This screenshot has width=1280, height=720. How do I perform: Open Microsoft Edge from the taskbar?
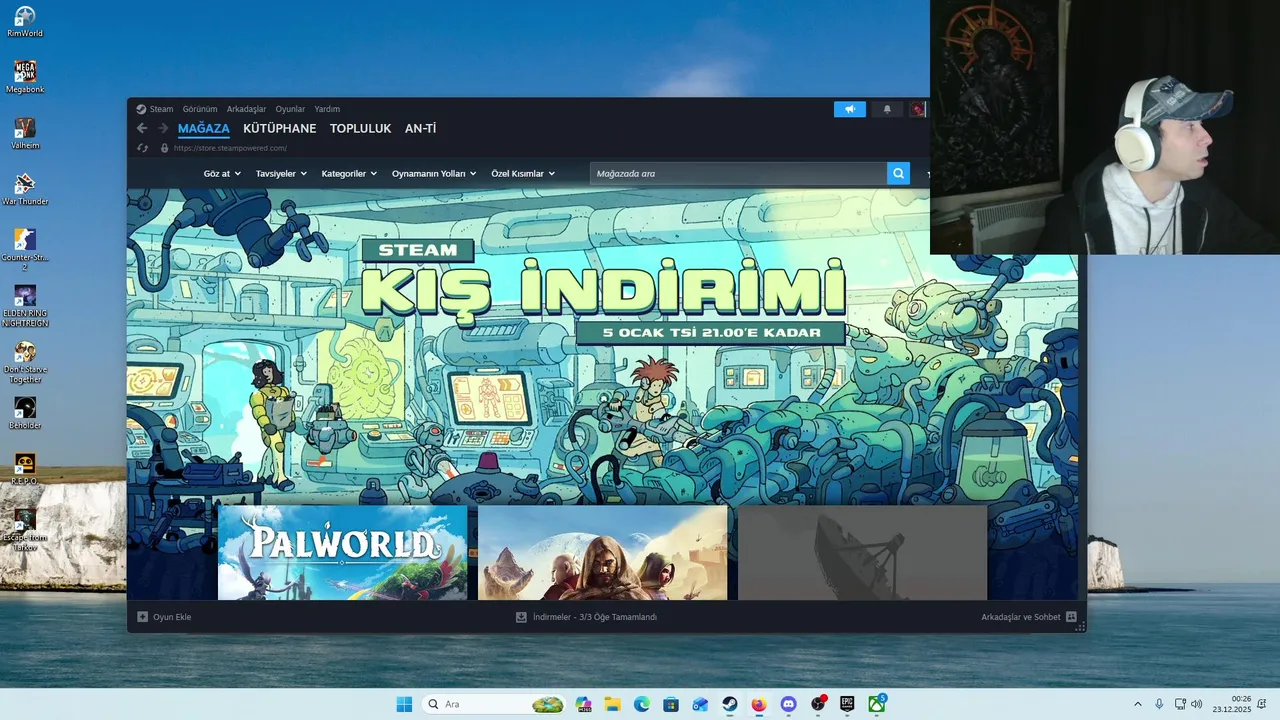click(642, 704)
